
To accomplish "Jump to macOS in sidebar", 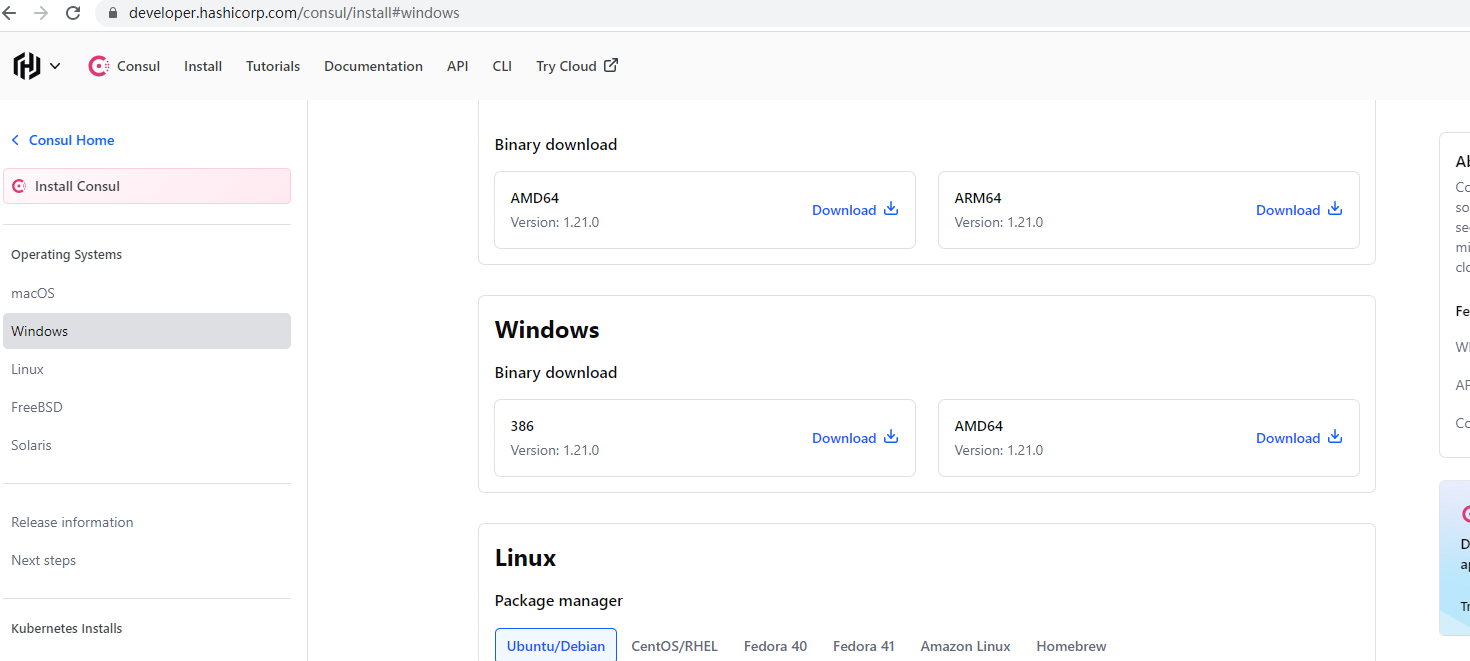I will 33,293.
